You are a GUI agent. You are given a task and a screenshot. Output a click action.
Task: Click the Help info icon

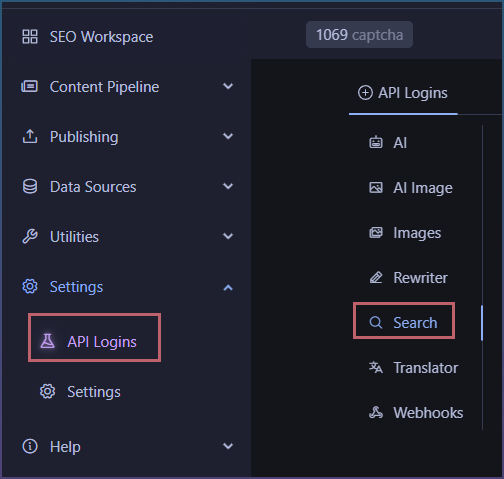click(x=30, y=446)
